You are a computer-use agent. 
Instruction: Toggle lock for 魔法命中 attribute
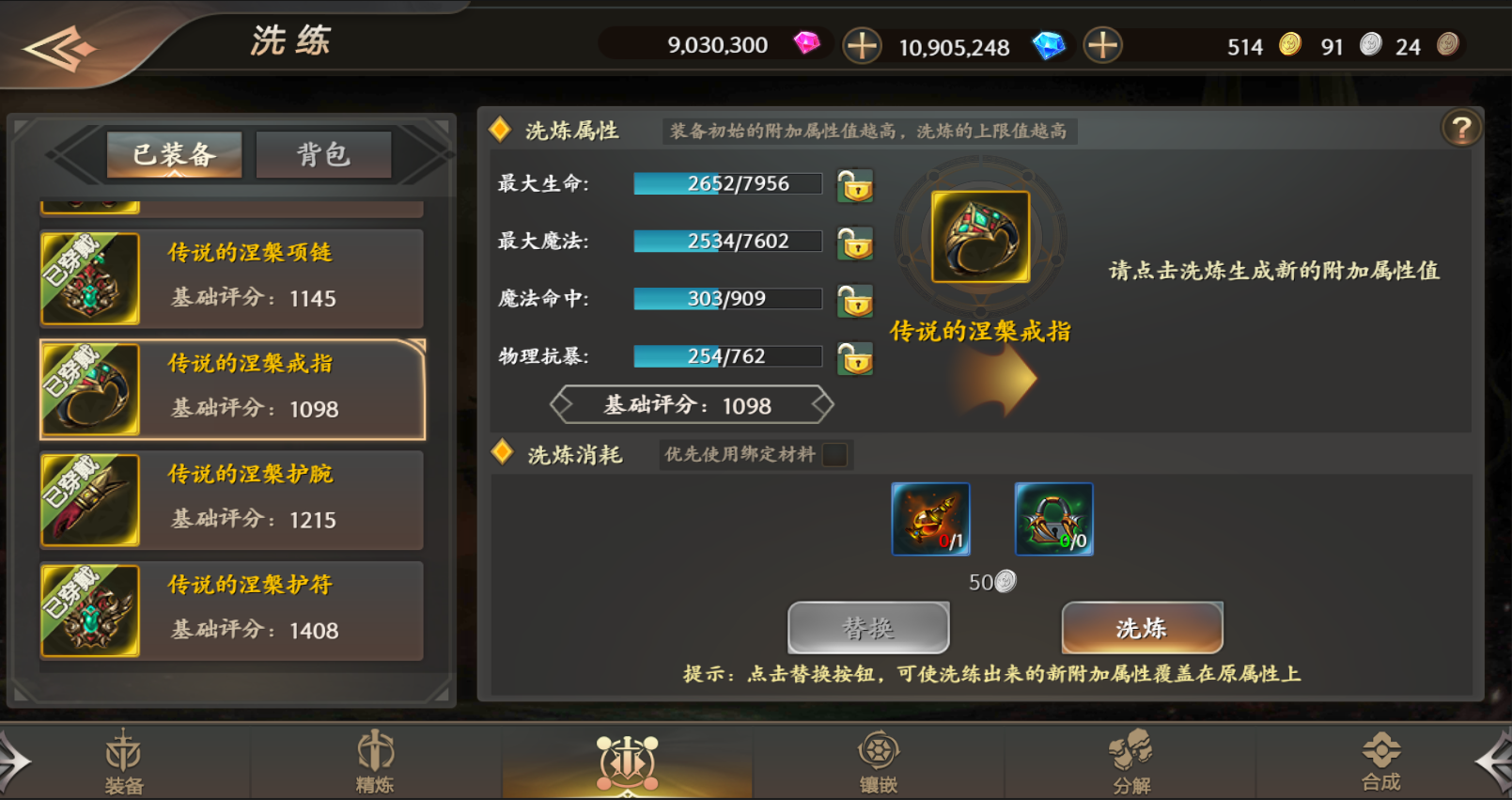coord(855,301)
